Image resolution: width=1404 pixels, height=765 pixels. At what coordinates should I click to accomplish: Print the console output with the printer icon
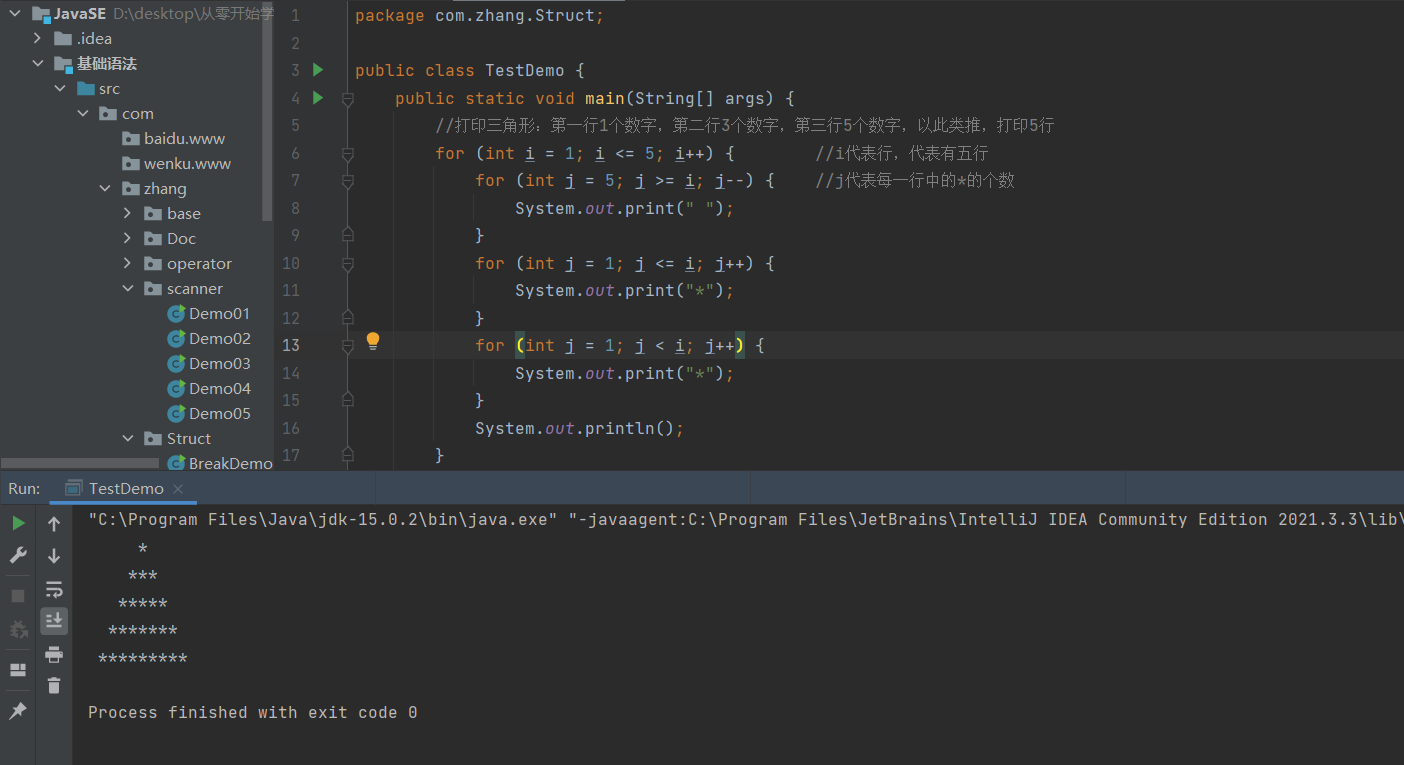54,654
